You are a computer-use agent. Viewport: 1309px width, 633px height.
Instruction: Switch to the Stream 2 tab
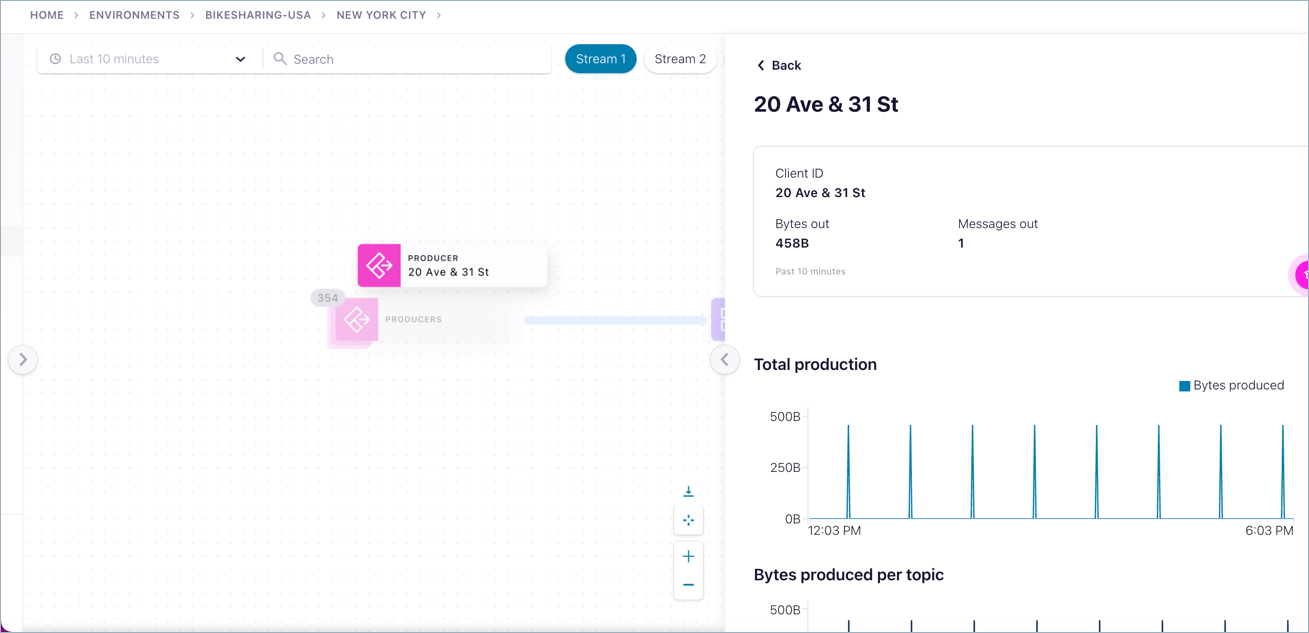point(680,59)
